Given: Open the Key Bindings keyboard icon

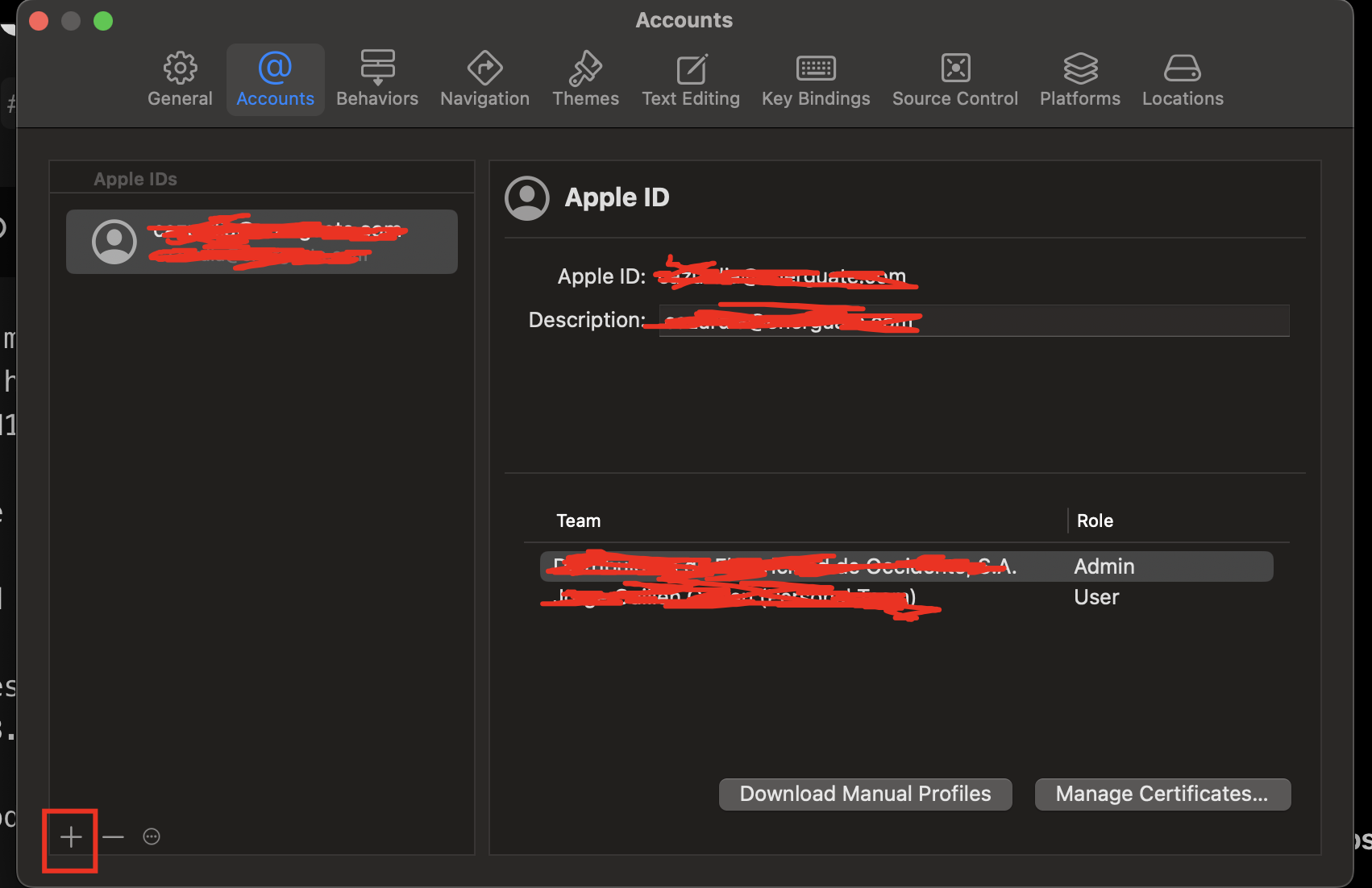Looking at the screenshot, I should tap(816, 80).
